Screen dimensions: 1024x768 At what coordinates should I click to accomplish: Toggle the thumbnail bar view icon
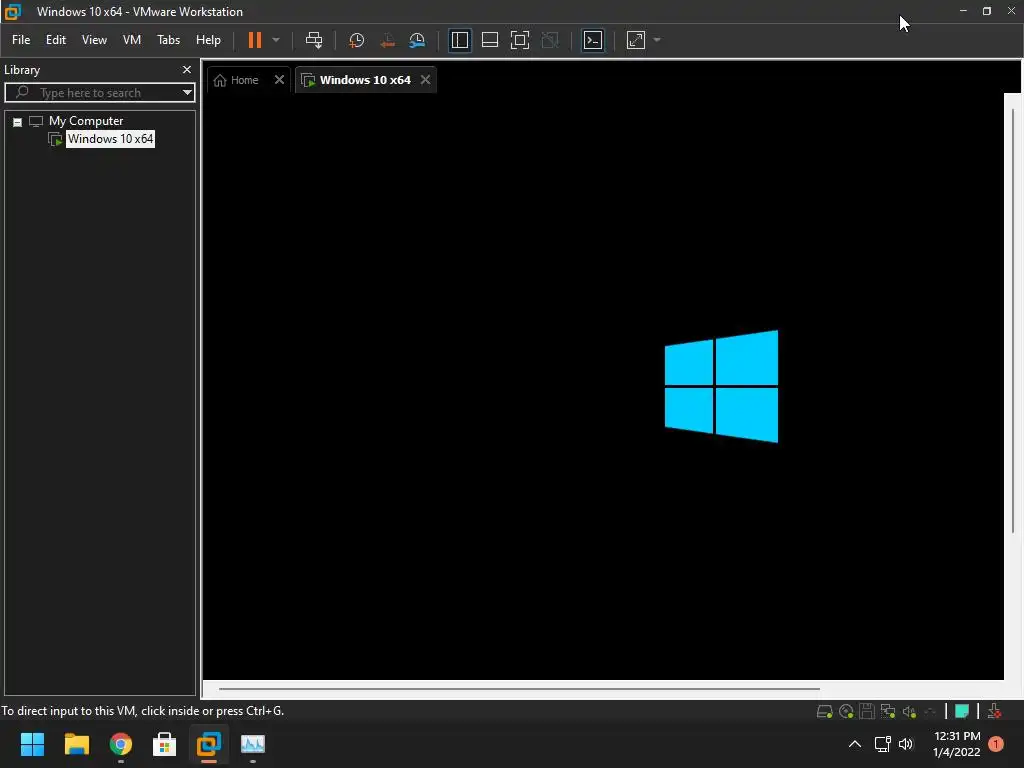click(490, 40)
